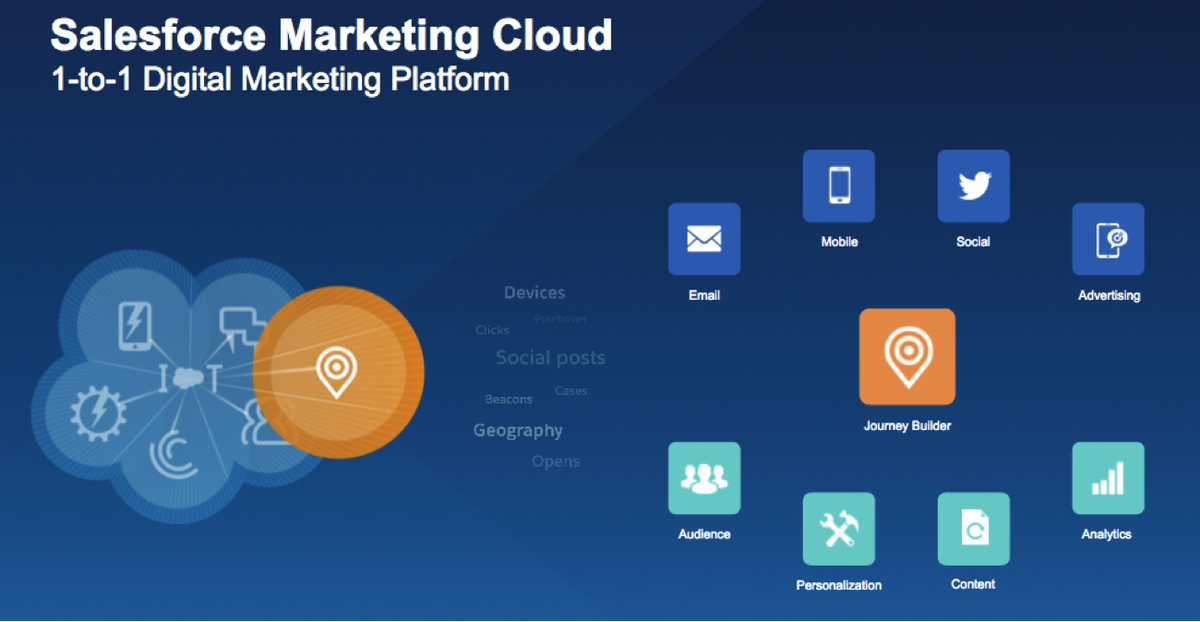Click the Analytics label text
Screen dimensions: 1200x622
coord(1106,534)
